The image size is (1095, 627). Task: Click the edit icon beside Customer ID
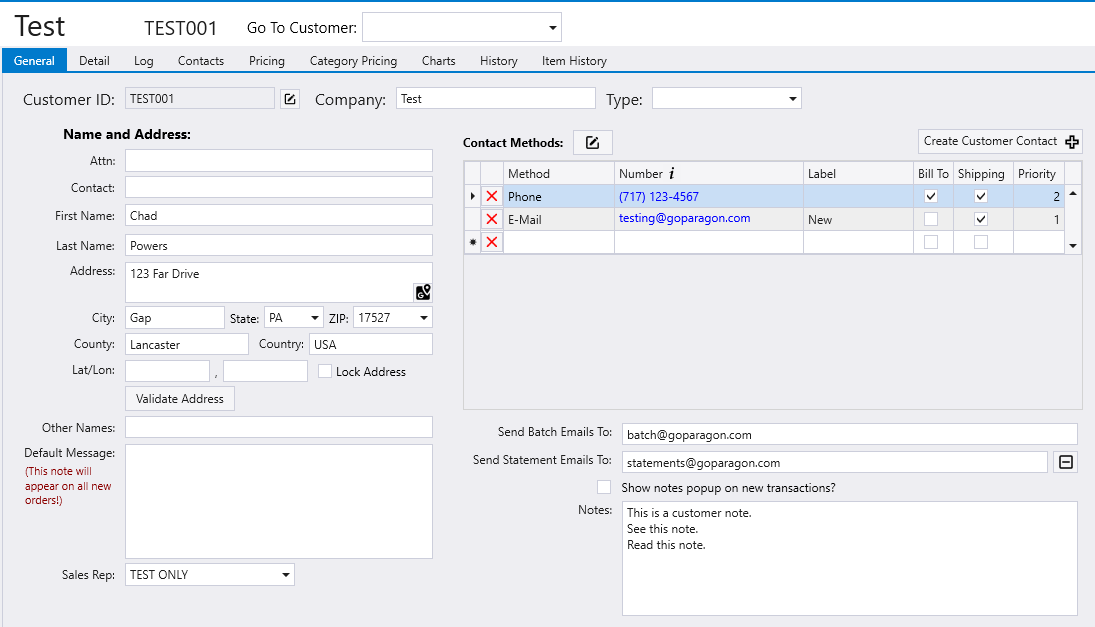point(290,99)
